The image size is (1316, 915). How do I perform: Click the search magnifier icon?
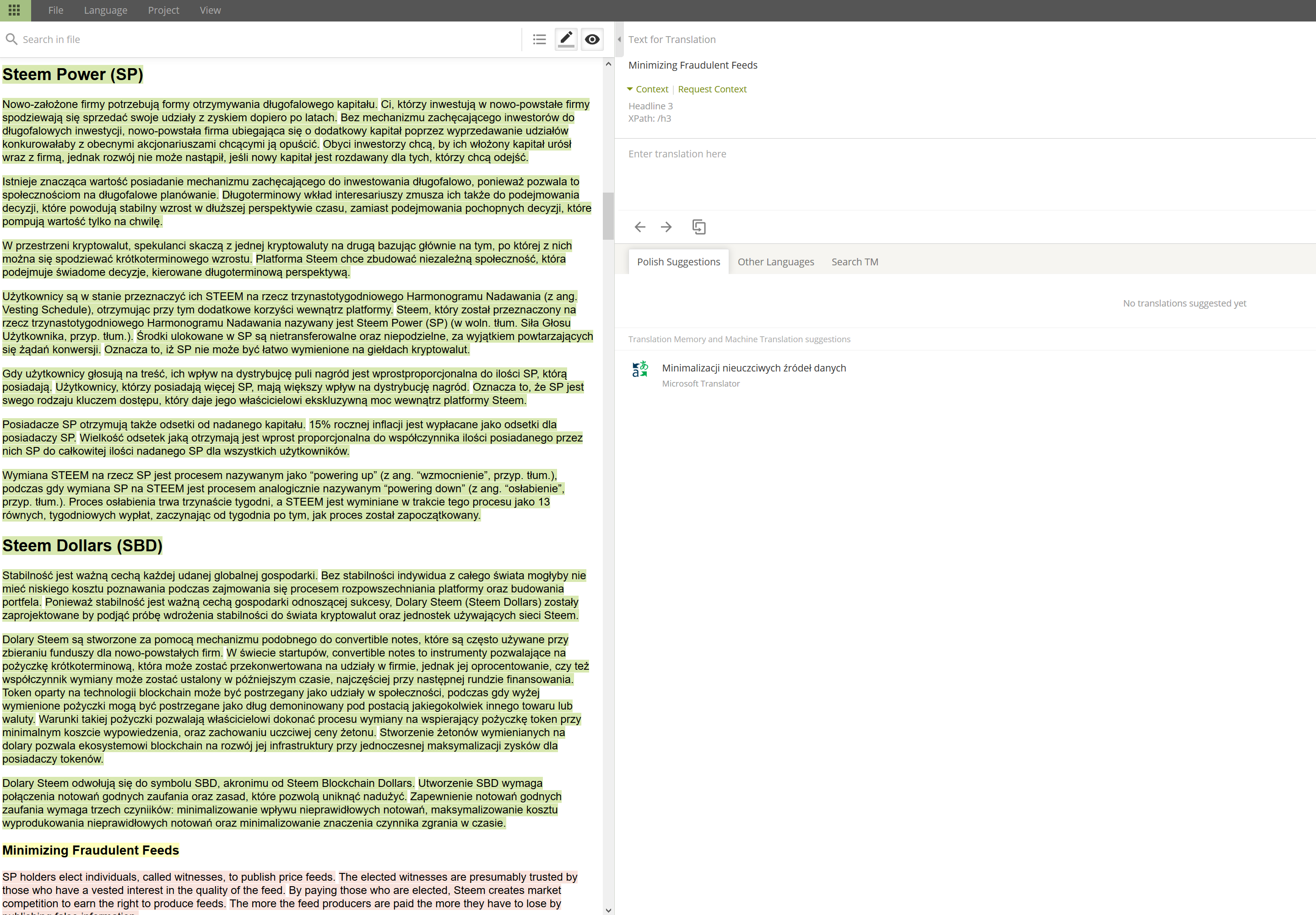[11, 39]
